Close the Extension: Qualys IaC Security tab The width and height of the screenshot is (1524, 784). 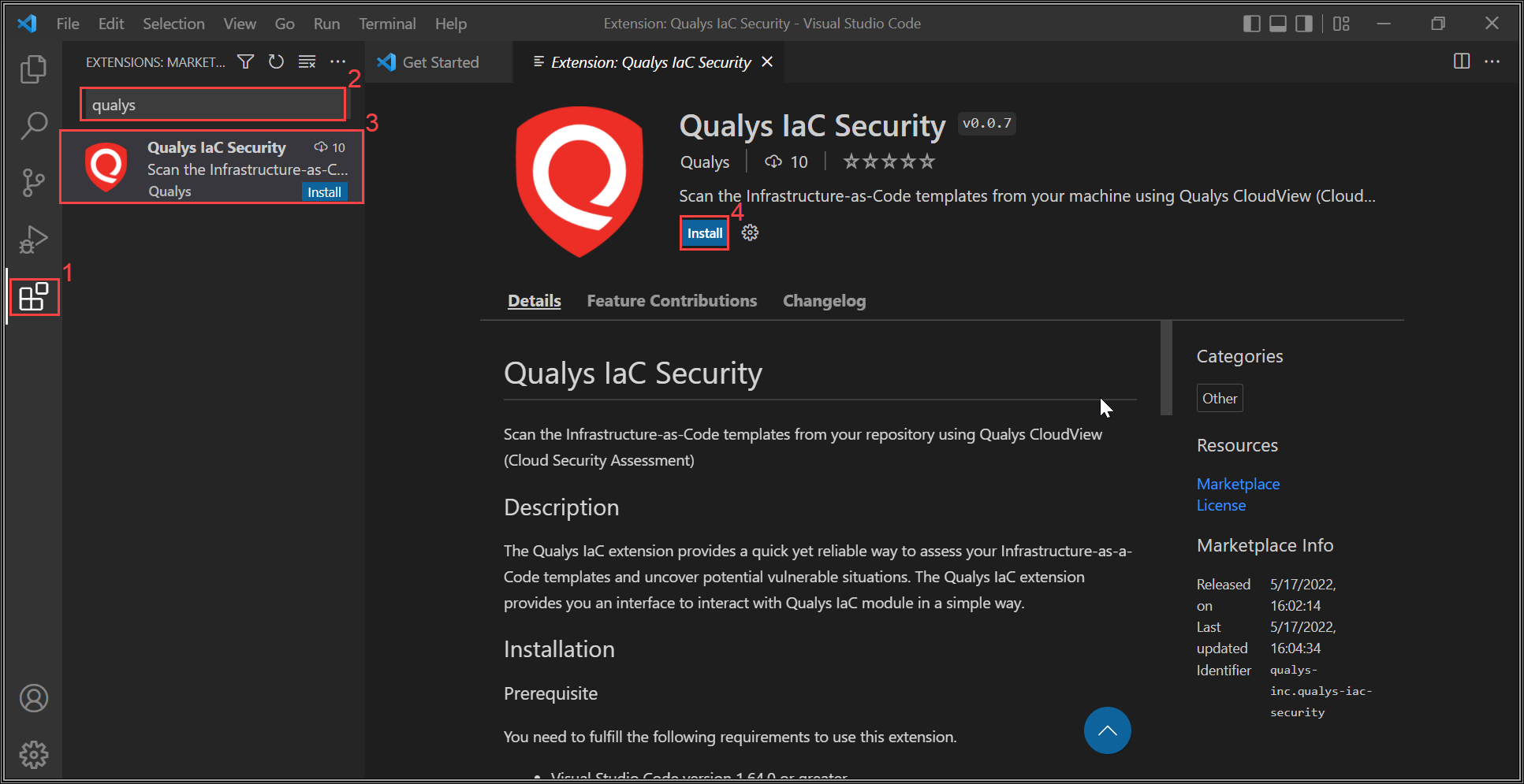point(767,61)
